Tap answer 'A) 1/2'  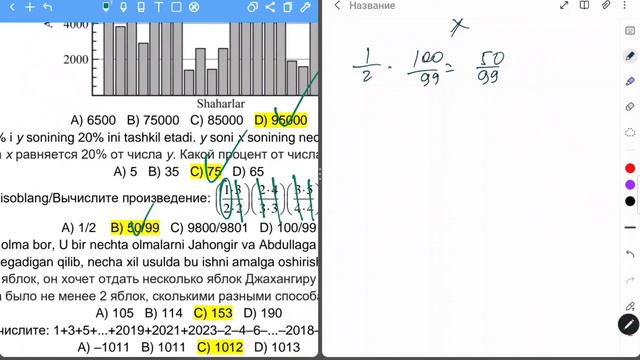point(78,228)
